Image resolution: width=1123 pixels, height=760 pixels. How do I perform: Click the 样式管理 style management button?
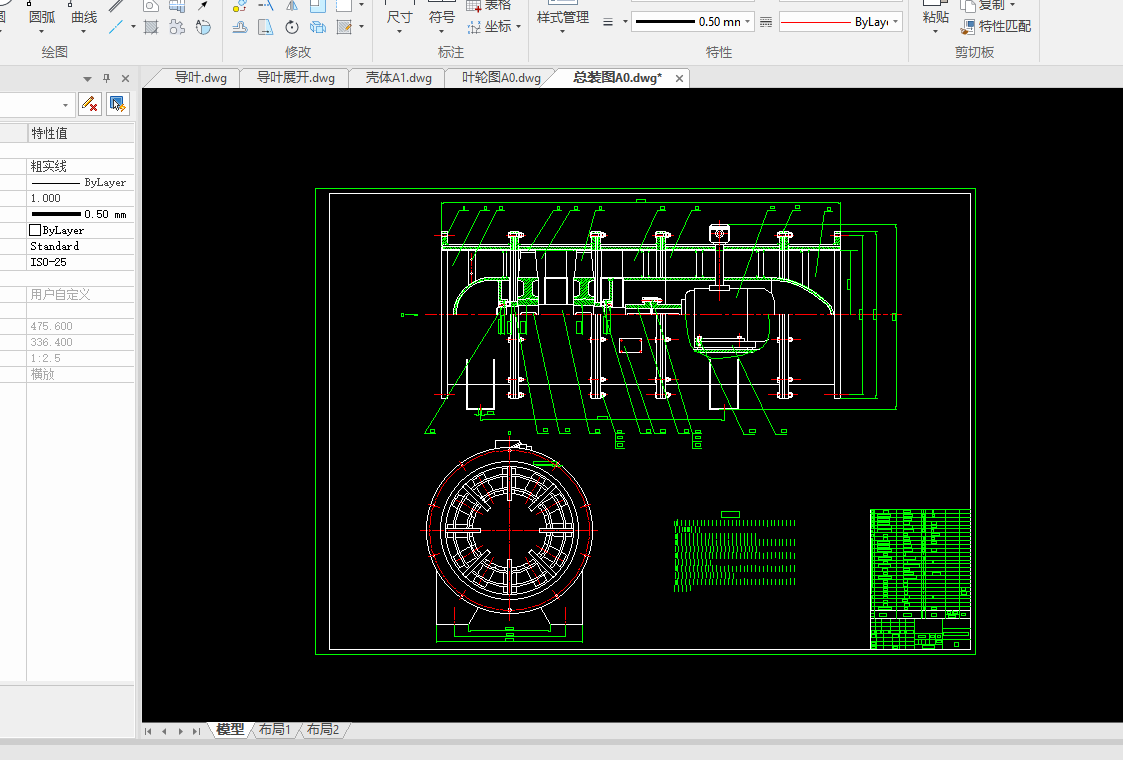(x=562, y=18)
